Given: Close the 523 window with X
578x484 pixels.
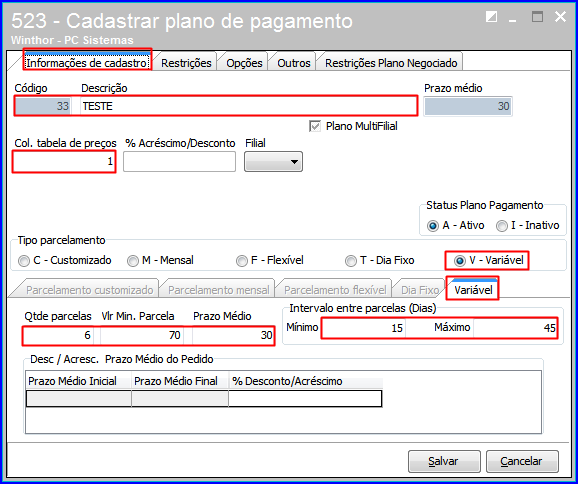Looking at the screenshot, I should [x=560, y=17].
